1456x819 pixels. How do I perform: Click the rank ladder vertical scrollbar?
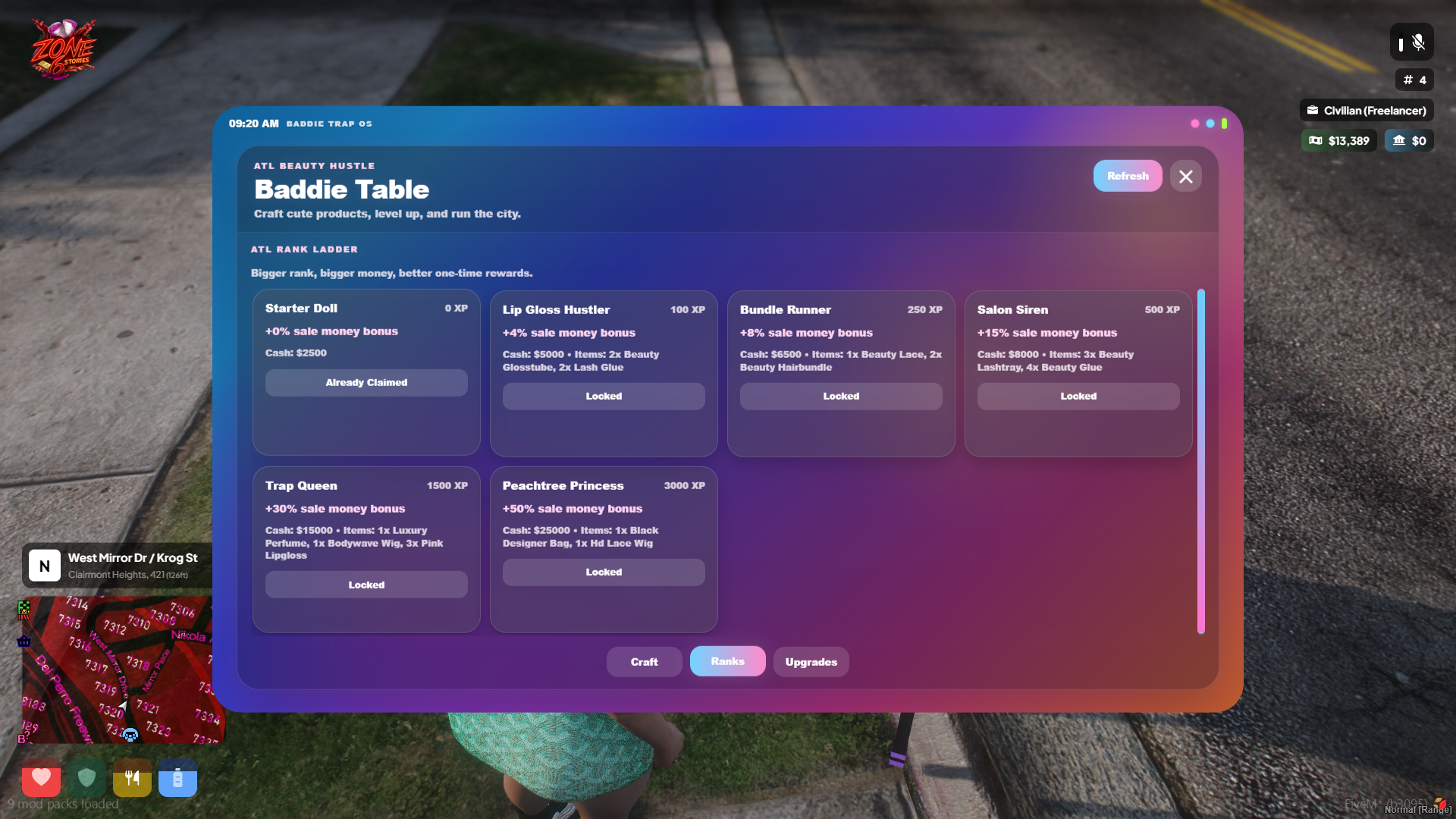pyautogui.click(x=1201, y=461)
